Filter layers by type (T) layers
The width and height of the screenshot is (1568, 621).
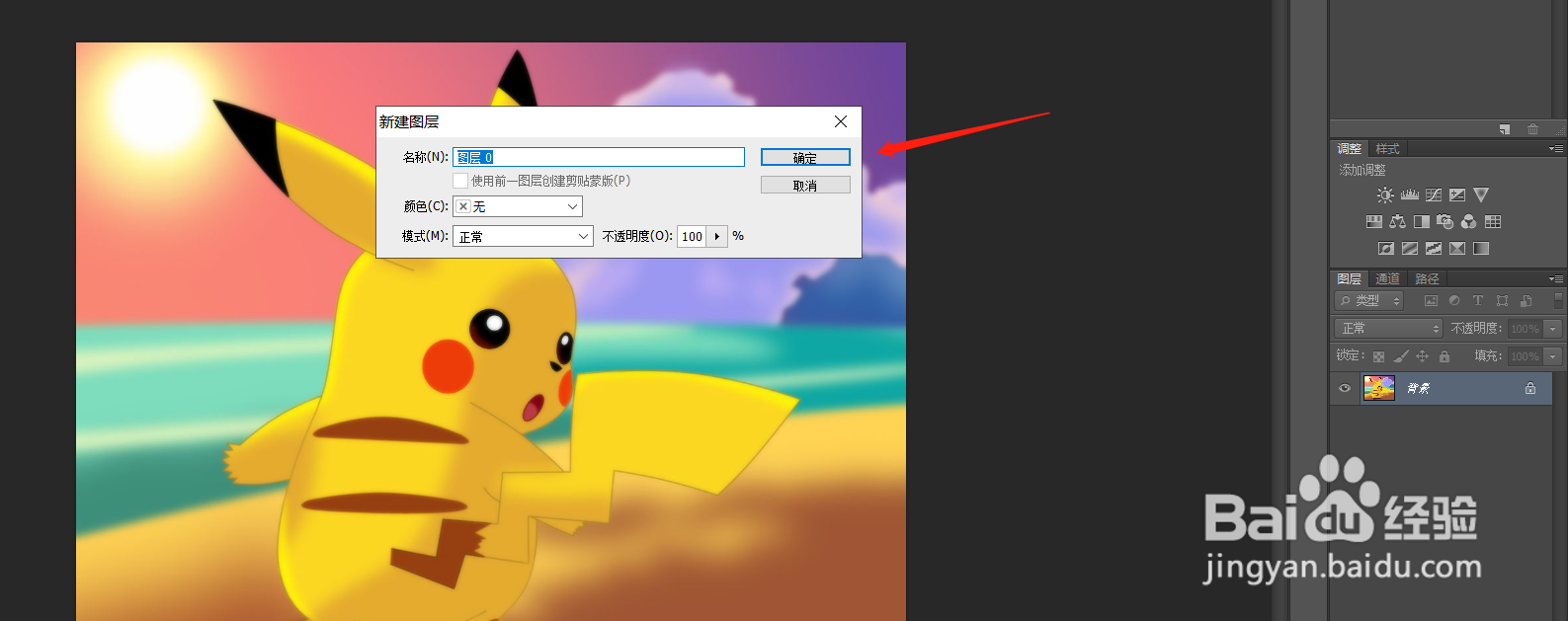pyautogui.click(x=1478, y=301)
